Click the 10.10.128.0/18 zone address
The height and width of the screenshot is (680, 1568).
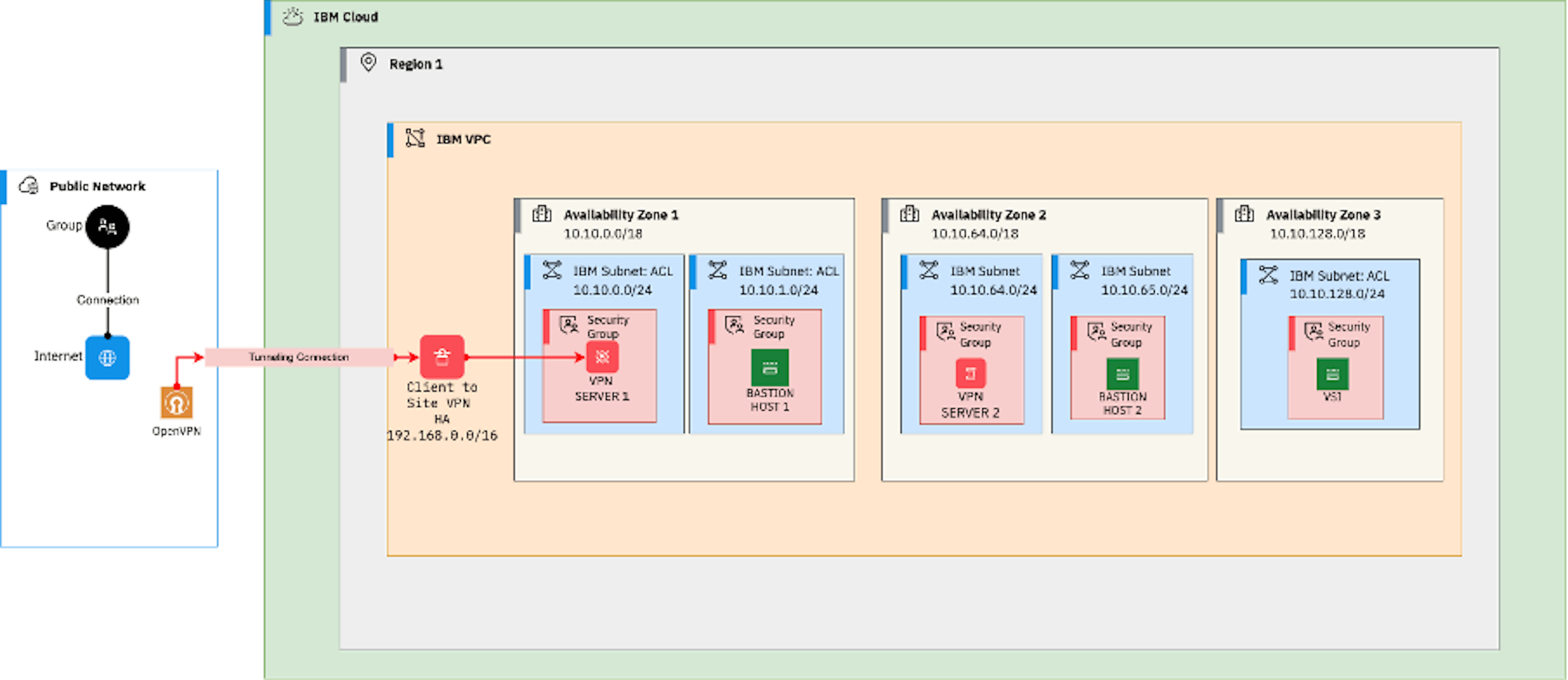point(1318,234)
